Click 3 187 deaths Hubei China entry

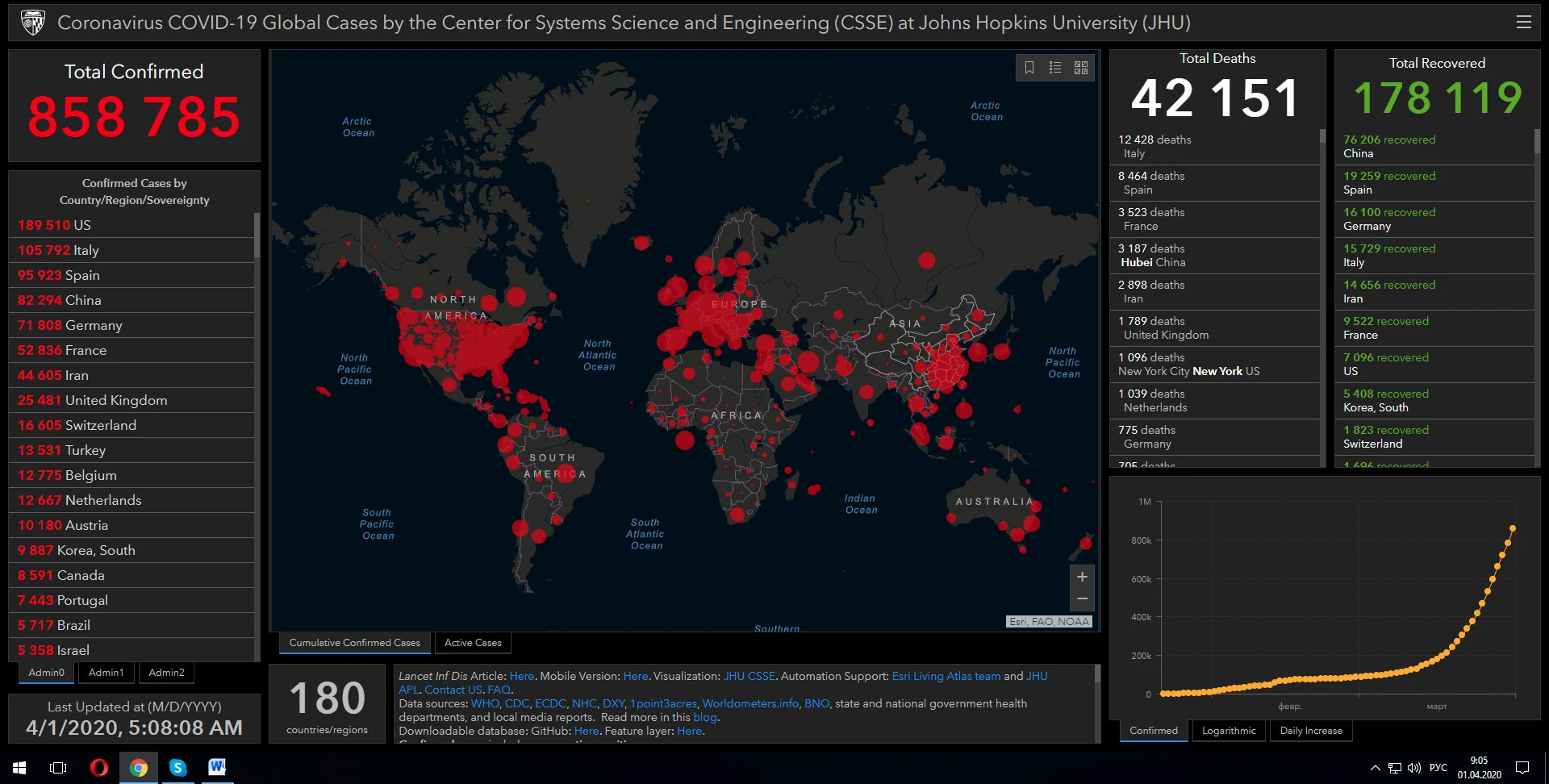coord(1214,255)
